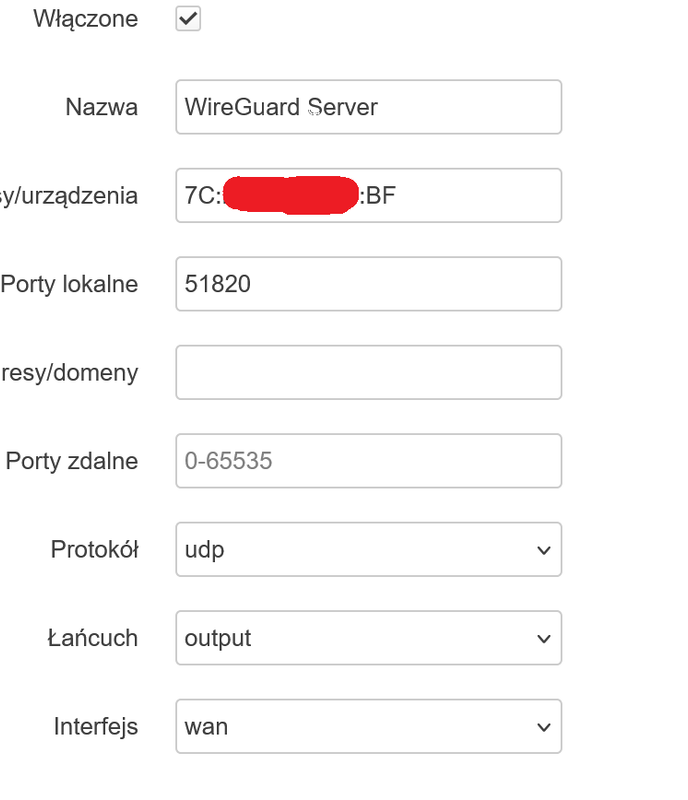
Task: Click the chevron arrow in the Łańcuch selector
Action: [544, 639]
